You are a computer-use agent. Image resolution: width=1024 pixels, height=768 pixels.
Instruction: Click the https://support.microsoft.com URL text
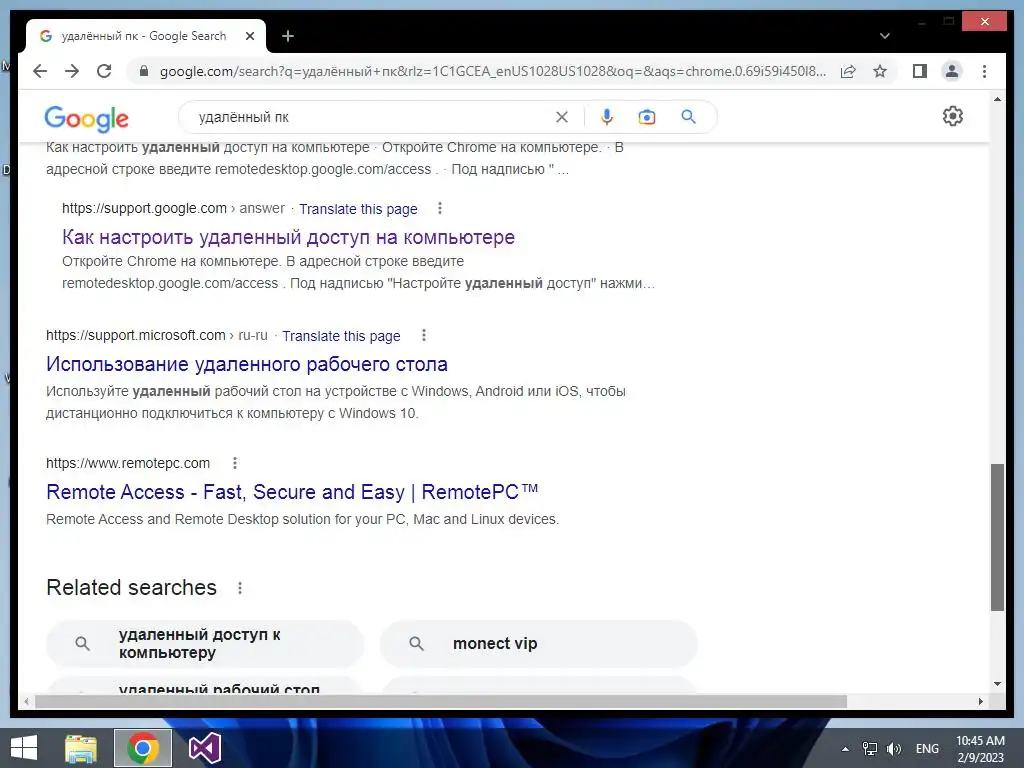(135, 335)
